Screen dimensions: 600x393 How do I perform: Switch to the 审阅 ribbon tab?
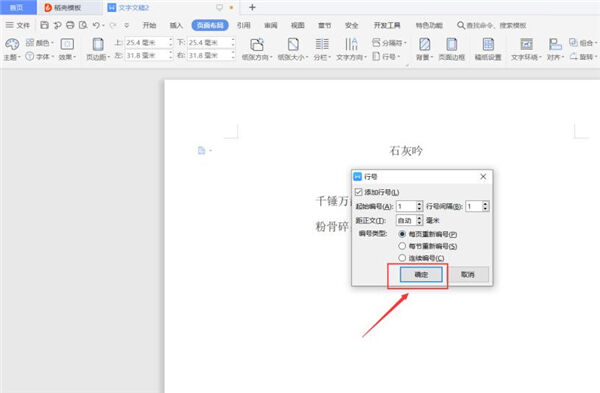click(x=271, y=25)
